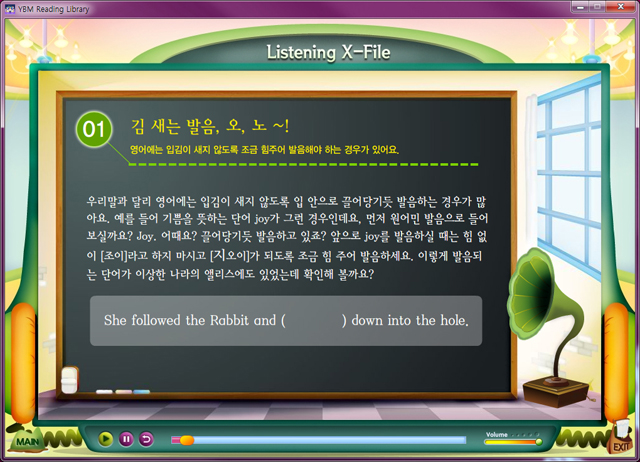Pause playback with the purple pause button
This screenshot has width=640, height=462.
[126, 439]
